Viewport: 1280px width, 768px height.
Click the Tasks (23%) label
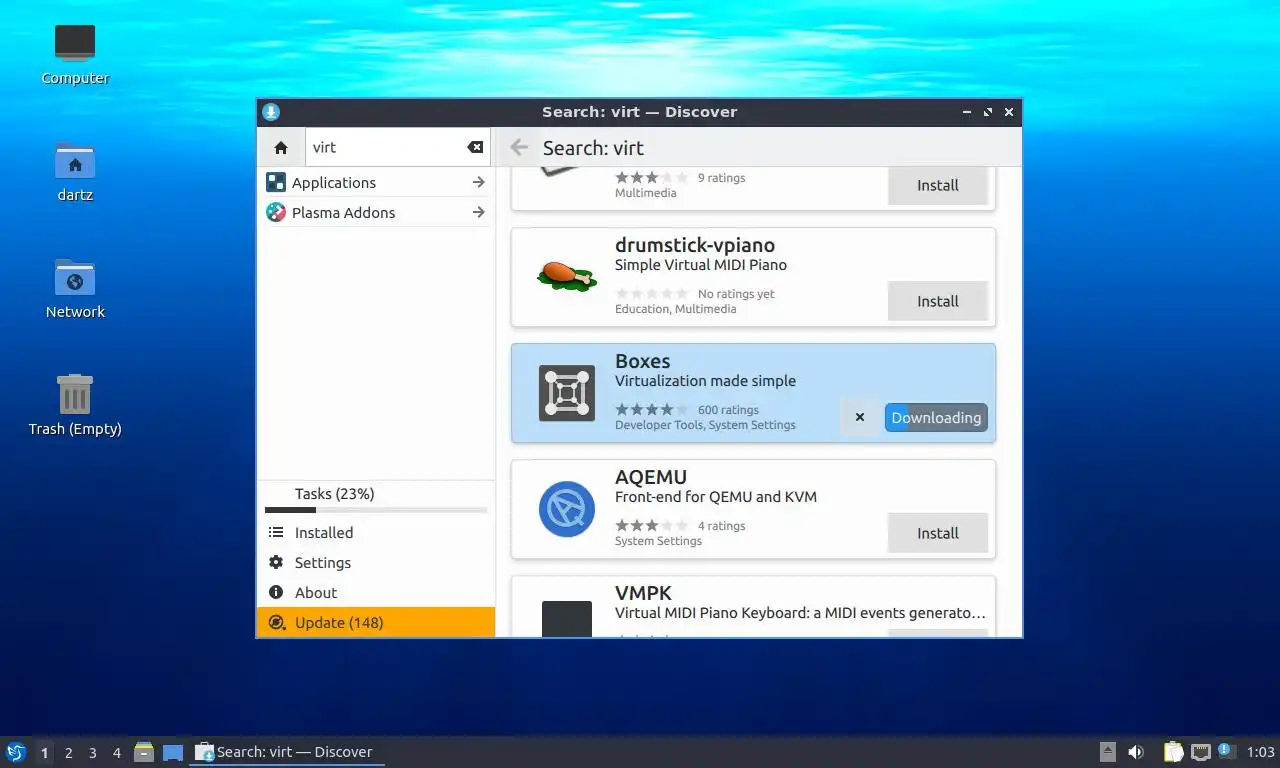click(334, 494)
